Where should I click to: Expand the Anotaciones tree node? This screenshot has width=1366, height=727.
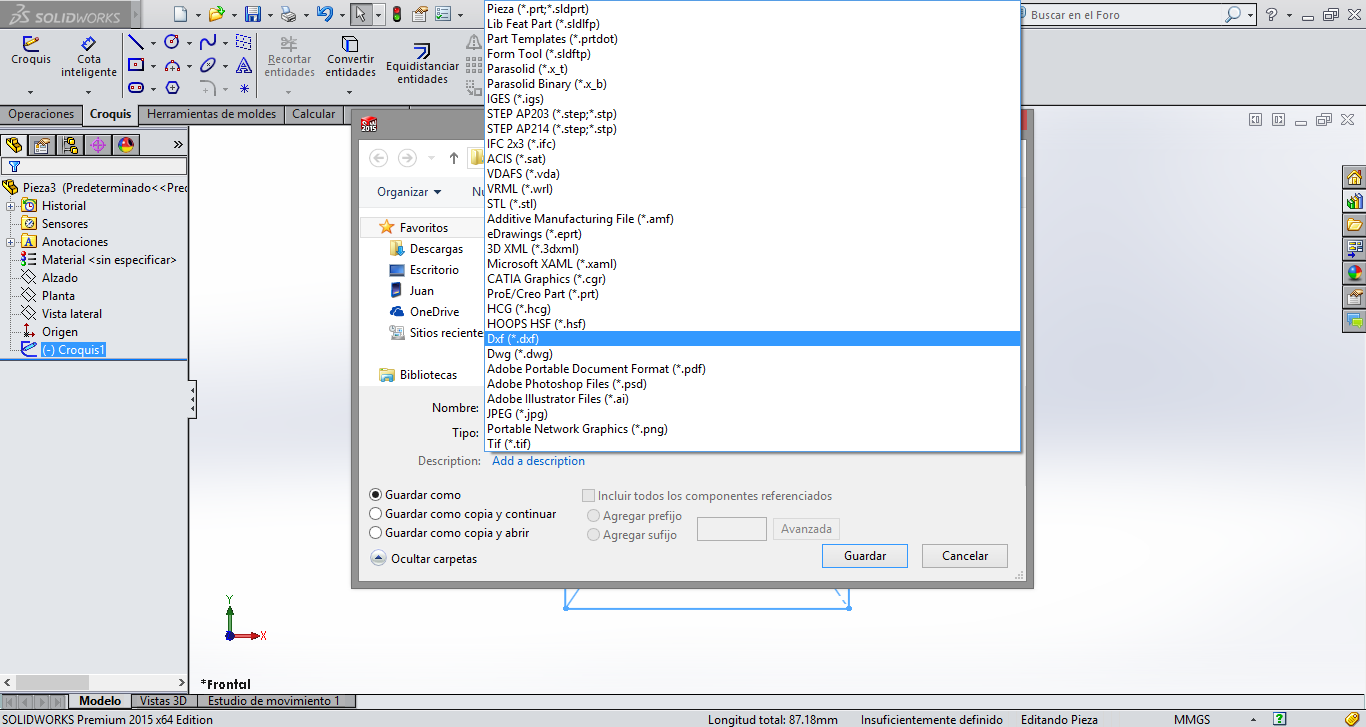(x=10, y=242)
